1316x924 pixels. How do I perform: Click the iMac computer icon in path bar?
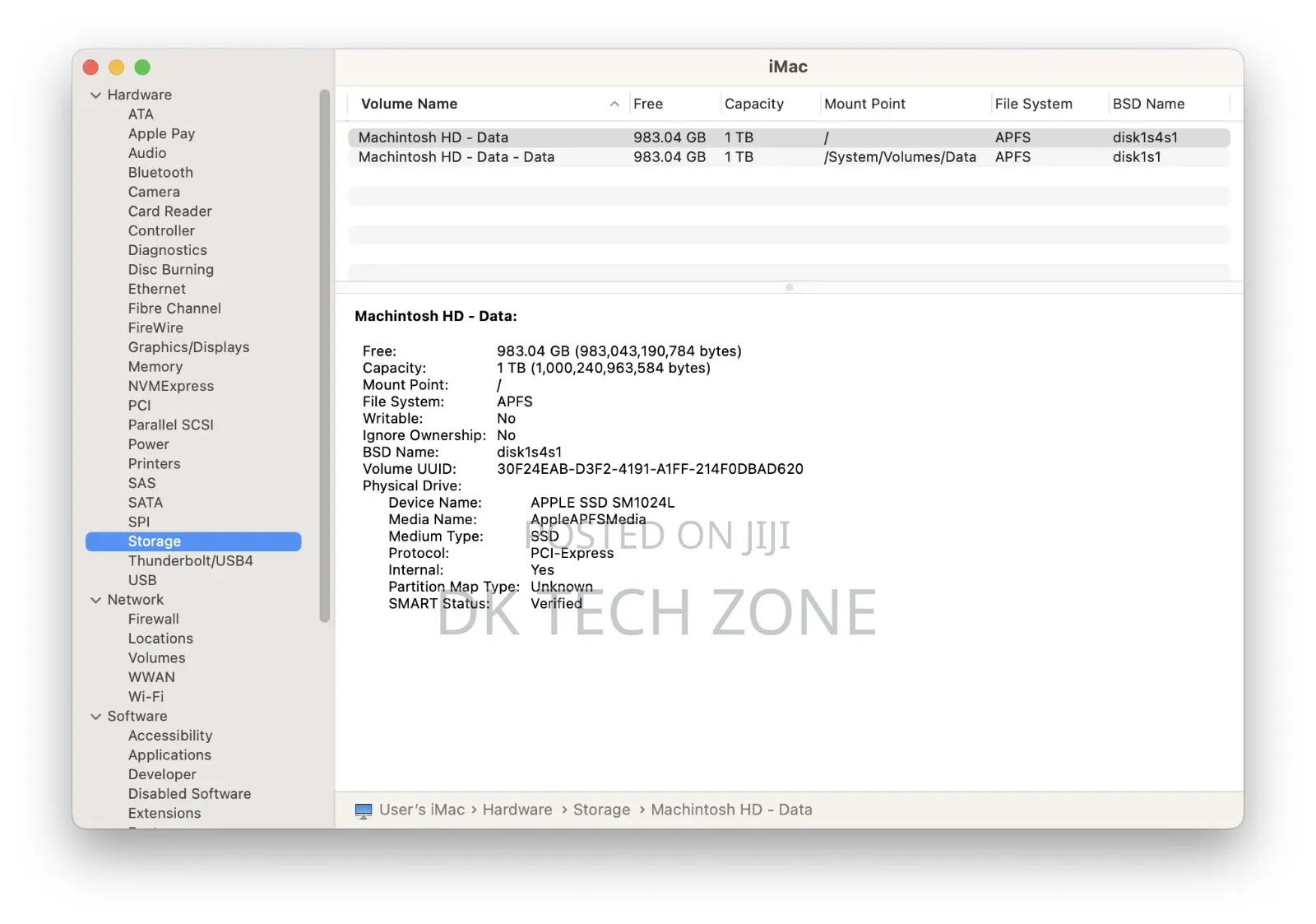pos(364,810)
